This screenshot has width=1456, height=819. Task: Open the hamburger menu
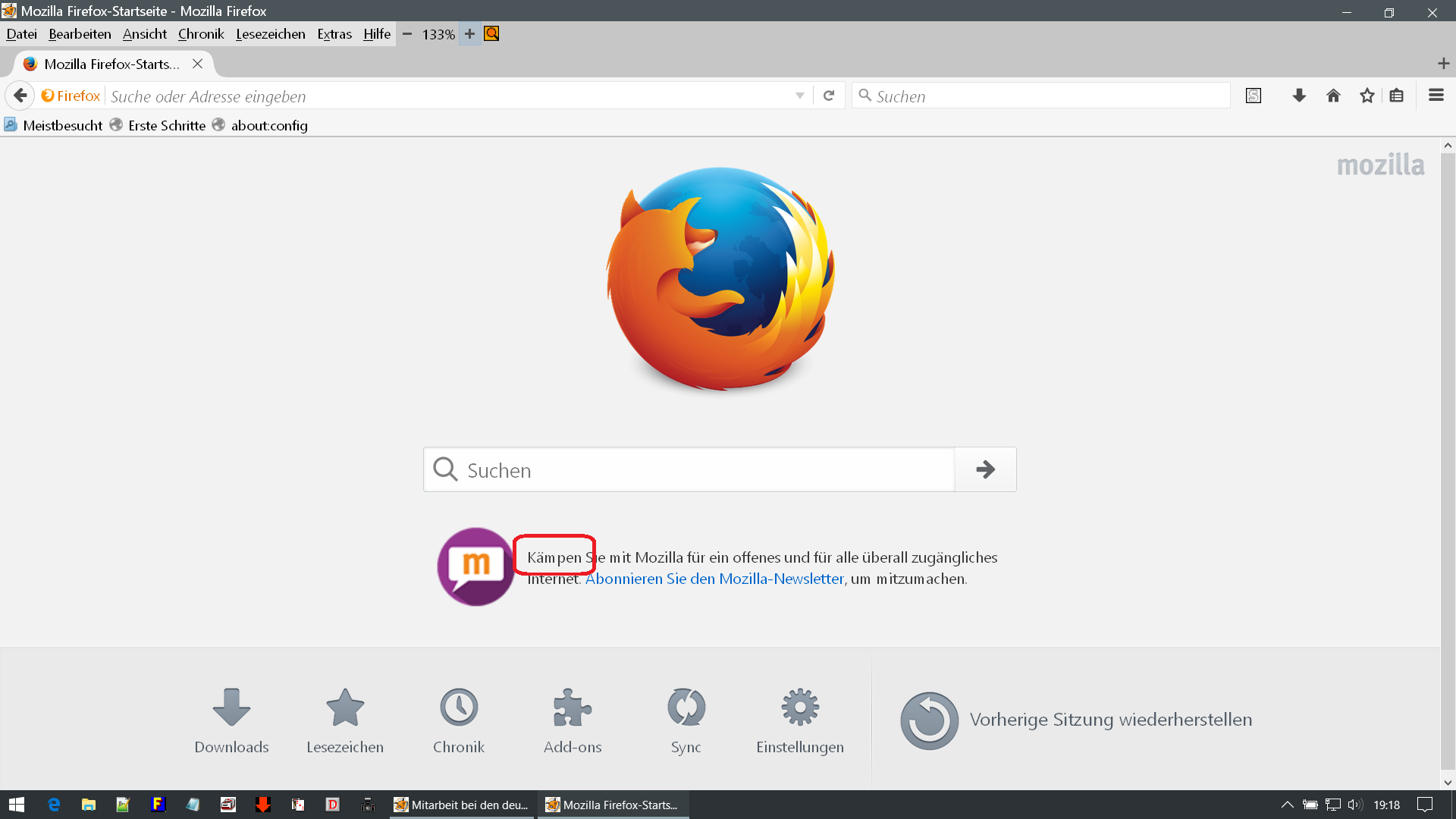(x=1436, y=96)
